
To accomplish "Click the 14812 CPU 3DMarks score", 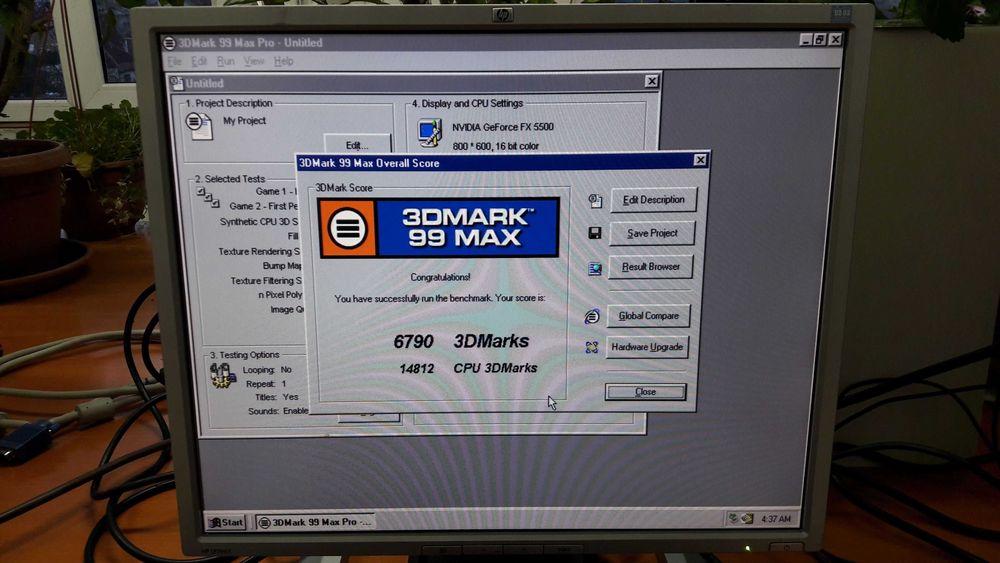I will tap(468, 368).
